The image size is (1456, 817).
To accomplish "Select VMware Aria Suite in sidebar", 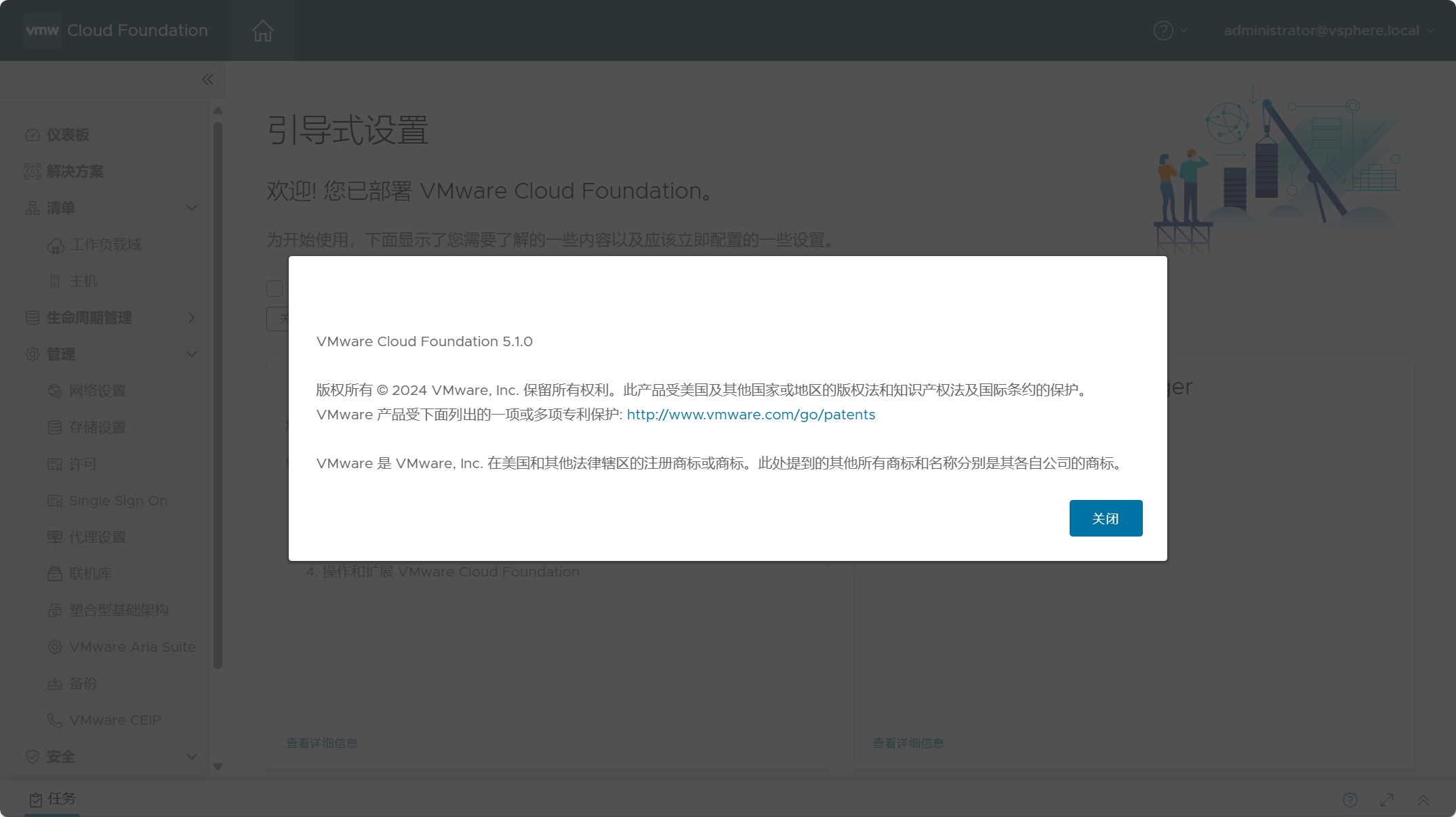I will [x=132, y=647].
